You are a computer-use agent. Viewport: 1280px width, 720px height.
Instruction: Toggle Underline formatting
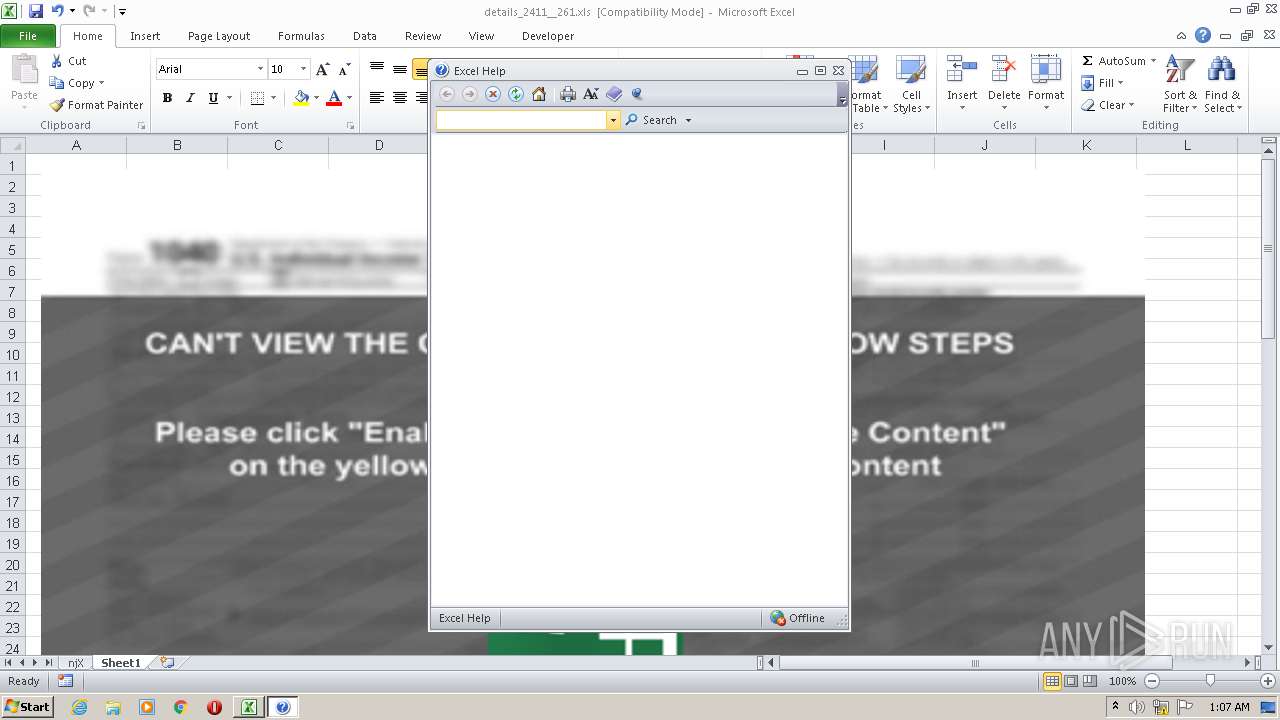[213, 98]
